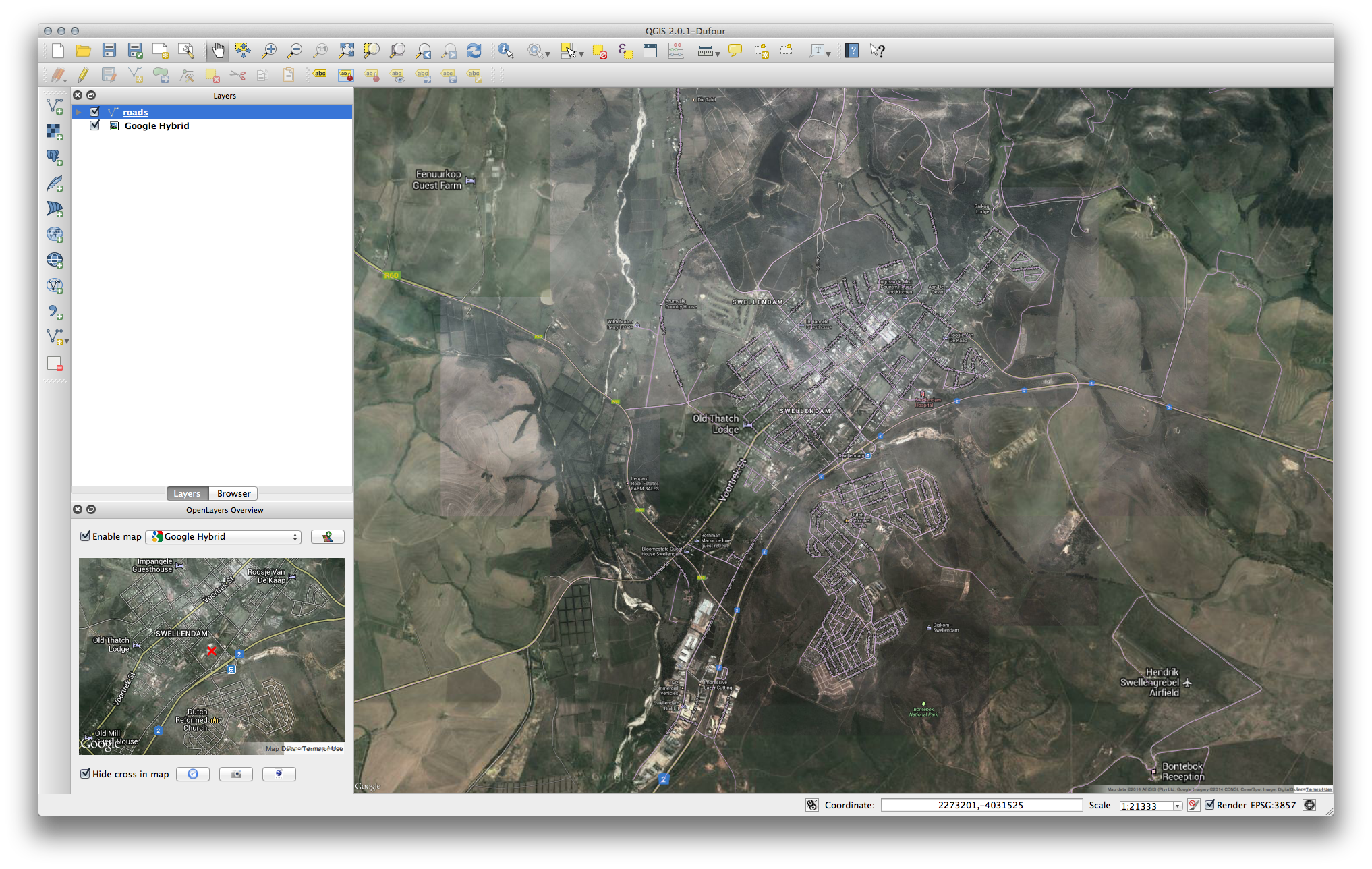Switch to the Layers tab
Screen dimensions: 1372x869
(x=187, y=493)
